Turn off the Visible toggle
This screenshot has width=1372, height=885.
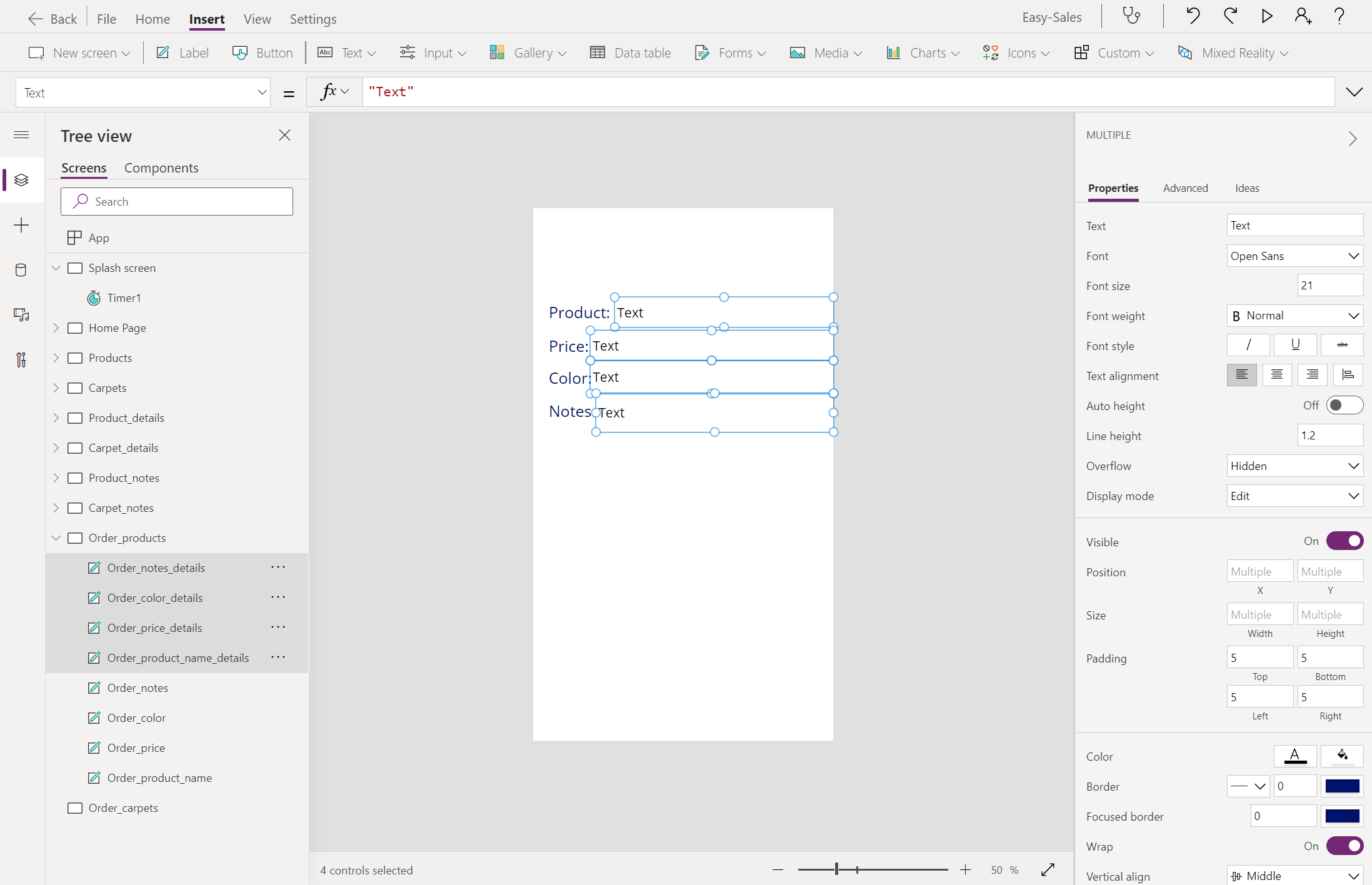pos(1344,541)
